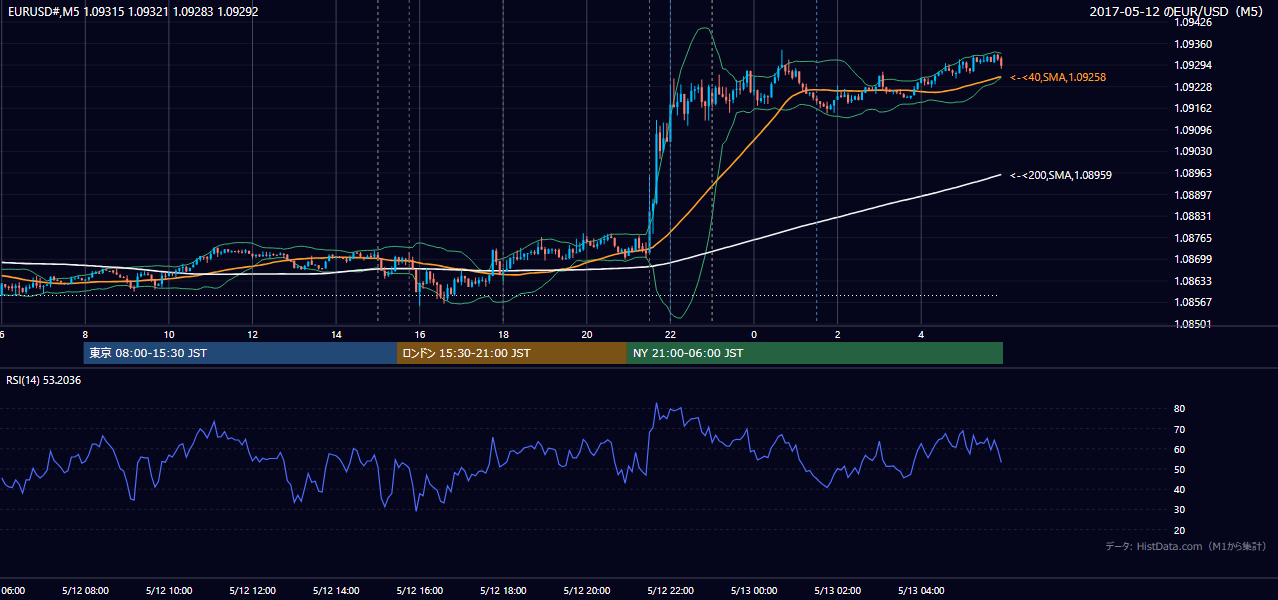The width and height of the screenshot is (1278, 600).
Task: Click hour label 16 under the price chart
Action: pos(420,334)
